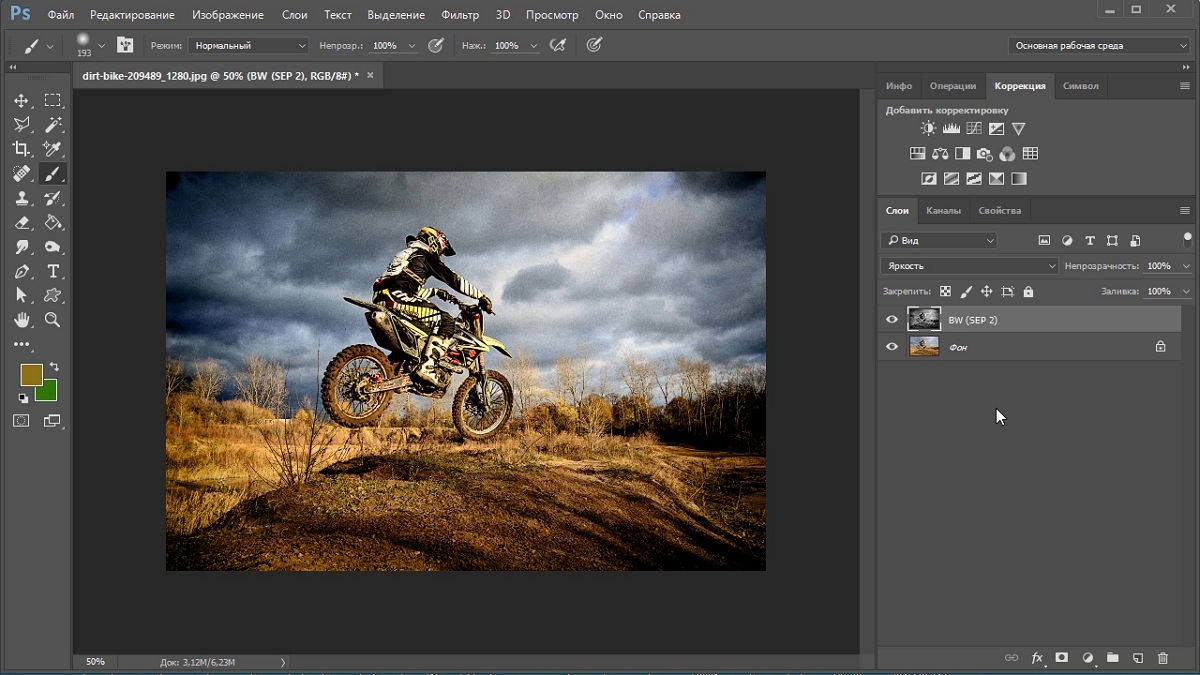Expand the Непрозрачность layer opacity arrow
The height and width of the screenshot is (675, 1200).
click(x=1186, y=266)
